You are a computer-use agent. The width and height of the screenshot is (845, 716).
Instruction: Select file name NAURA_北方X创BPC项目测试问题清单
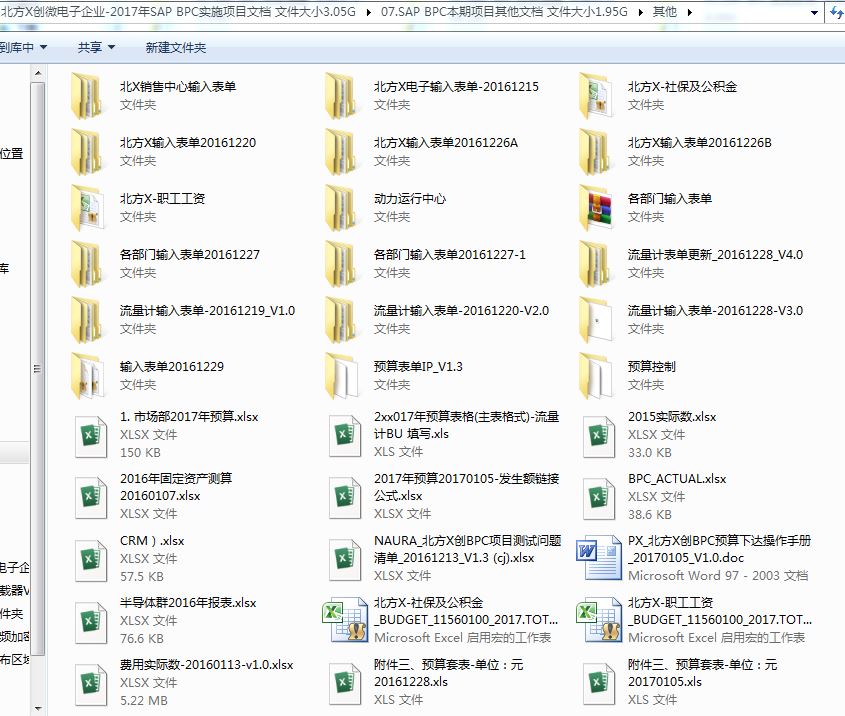[x=468, y=549]
